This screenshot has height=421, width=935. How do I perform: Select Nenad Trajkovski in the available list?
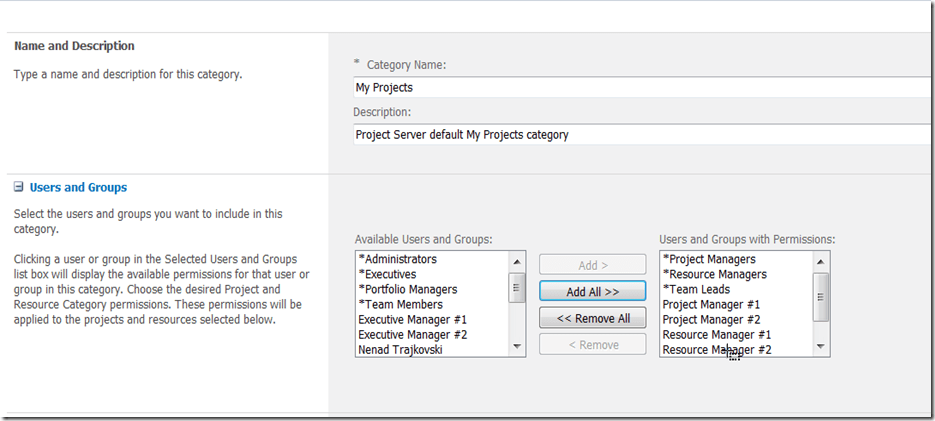[x=400, y=349]
